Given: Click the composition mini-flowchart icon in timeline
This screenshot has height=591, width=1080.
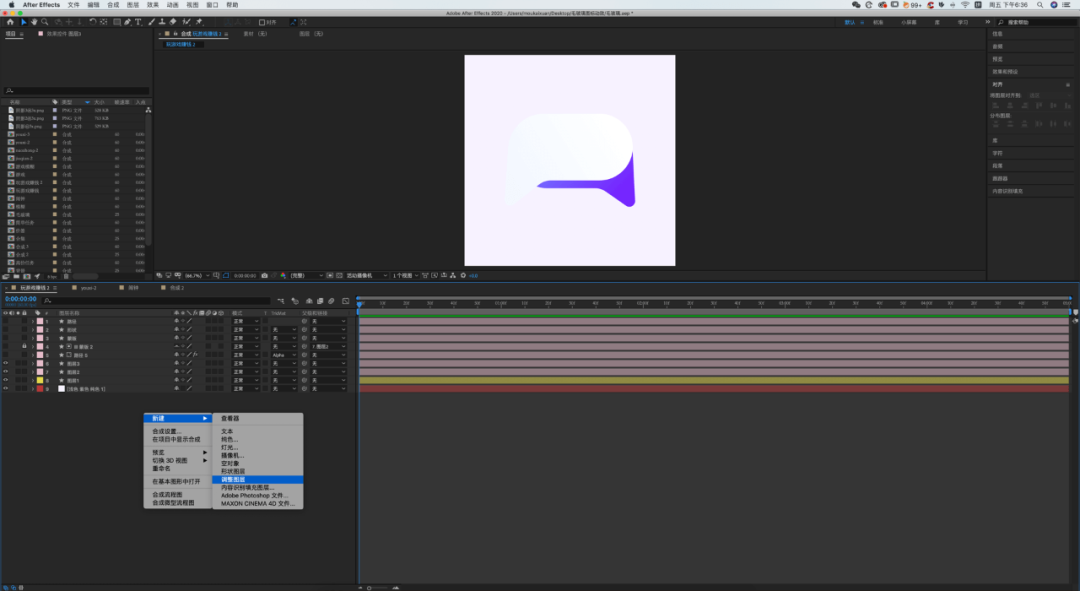Looking at the screenshot, I should (x=280, y=301).
